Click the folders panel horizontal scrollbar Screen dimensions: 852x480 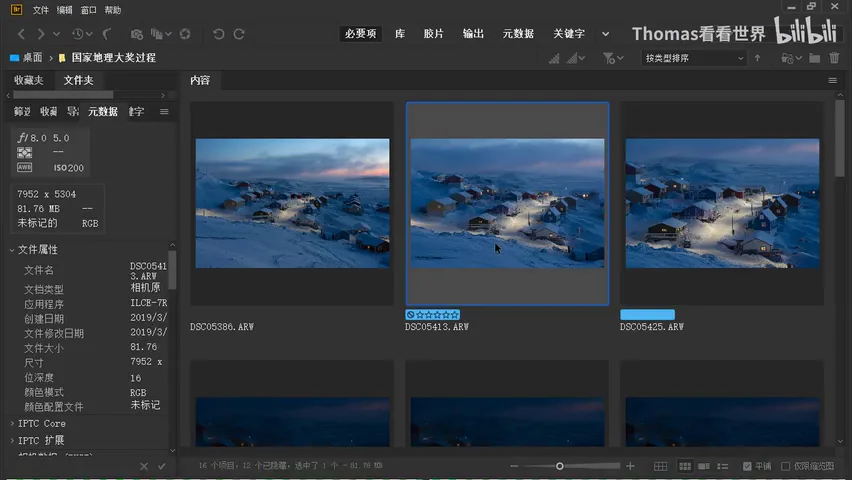63,95
